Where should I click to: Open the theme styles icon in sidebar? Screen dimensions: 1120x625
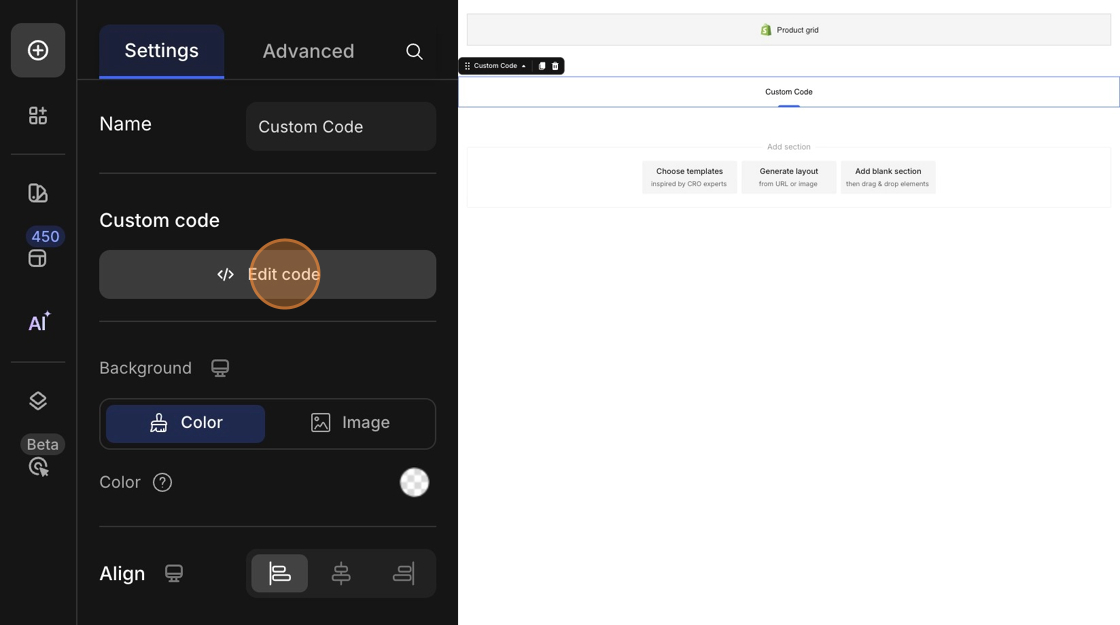click(x=38, y=193)
